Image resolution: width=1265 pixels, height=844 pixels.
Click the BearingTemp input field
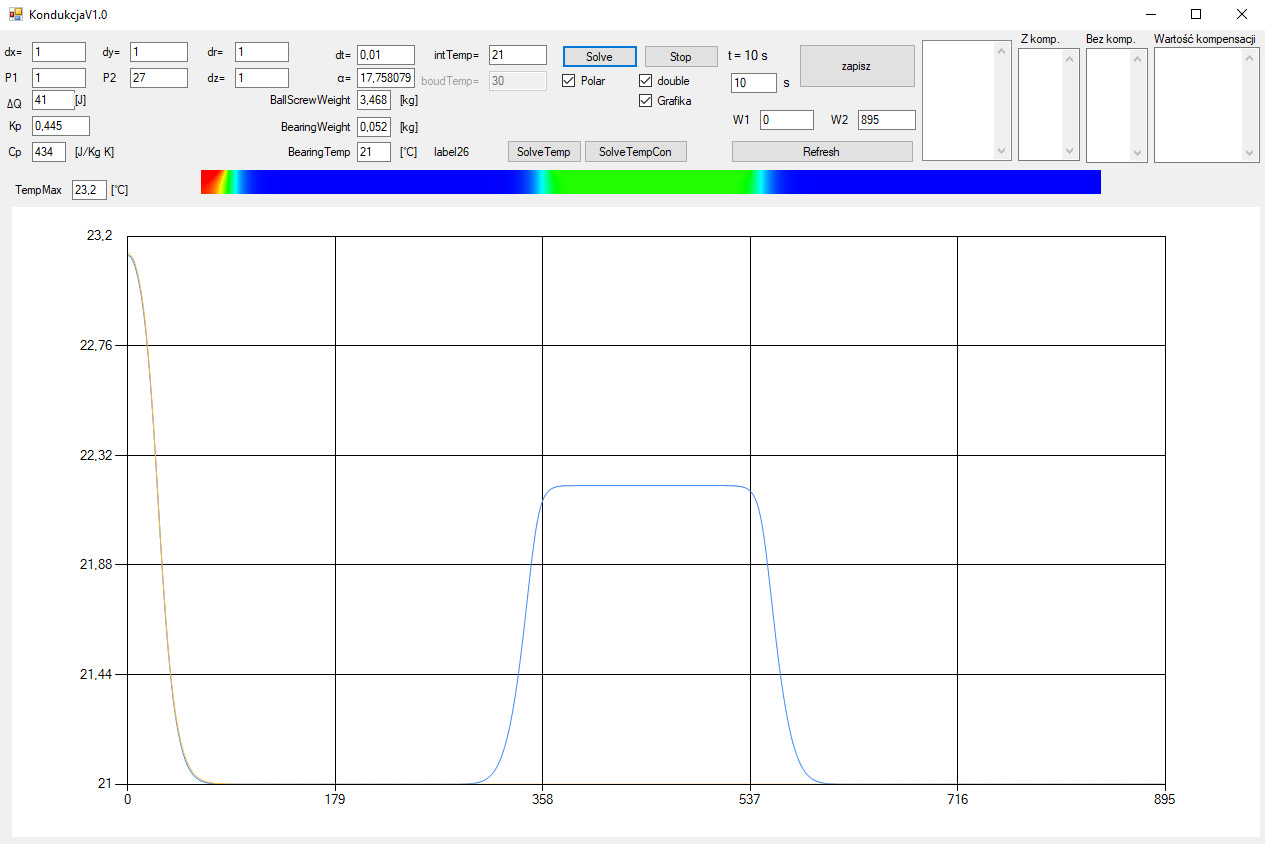[374, 152]
